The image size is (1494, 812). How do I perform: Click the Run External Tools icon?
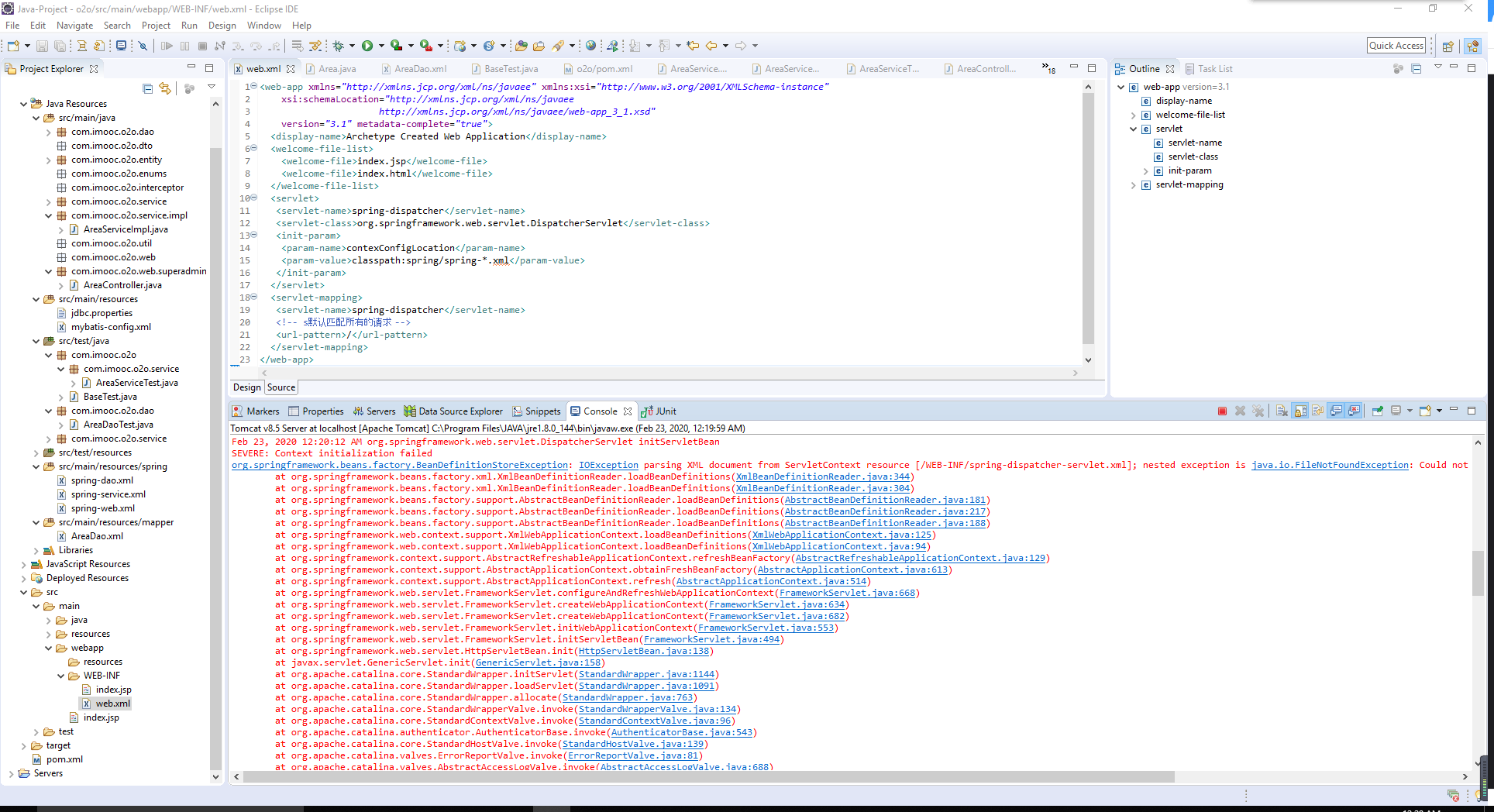425,46
